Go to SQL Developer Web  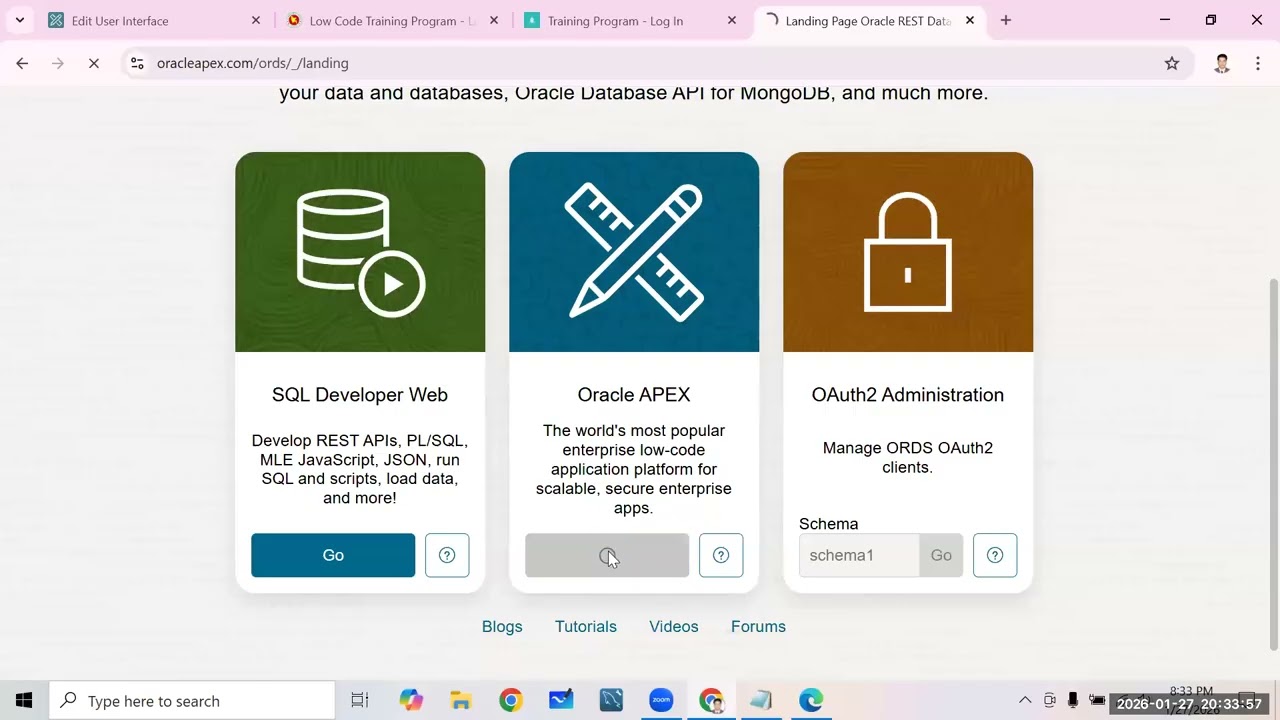pyautogui.click(x=333, y=555)
